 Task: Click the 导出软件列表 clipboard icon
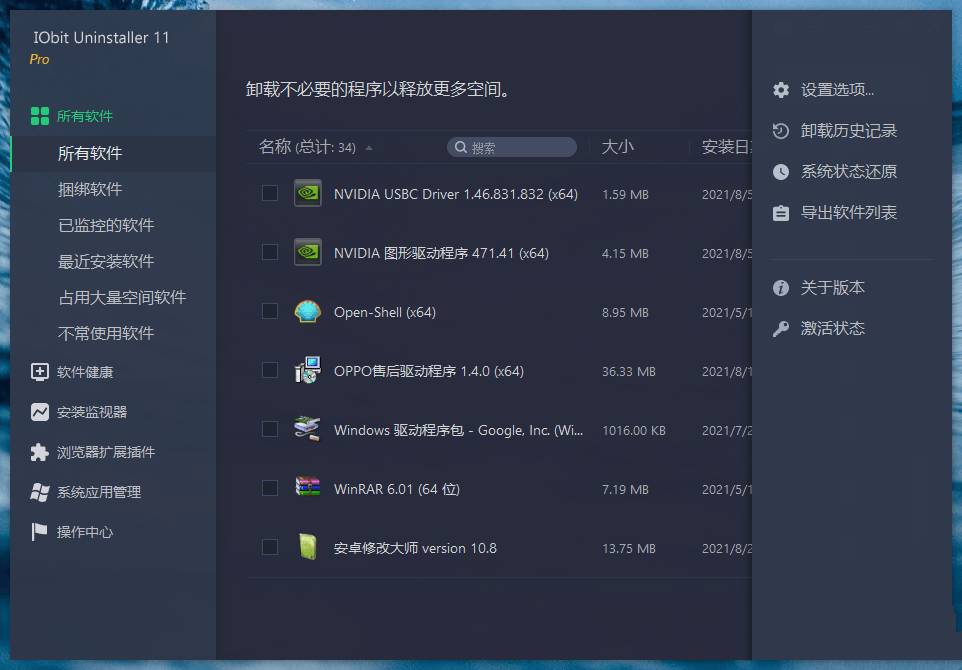(x=781, y=212)
